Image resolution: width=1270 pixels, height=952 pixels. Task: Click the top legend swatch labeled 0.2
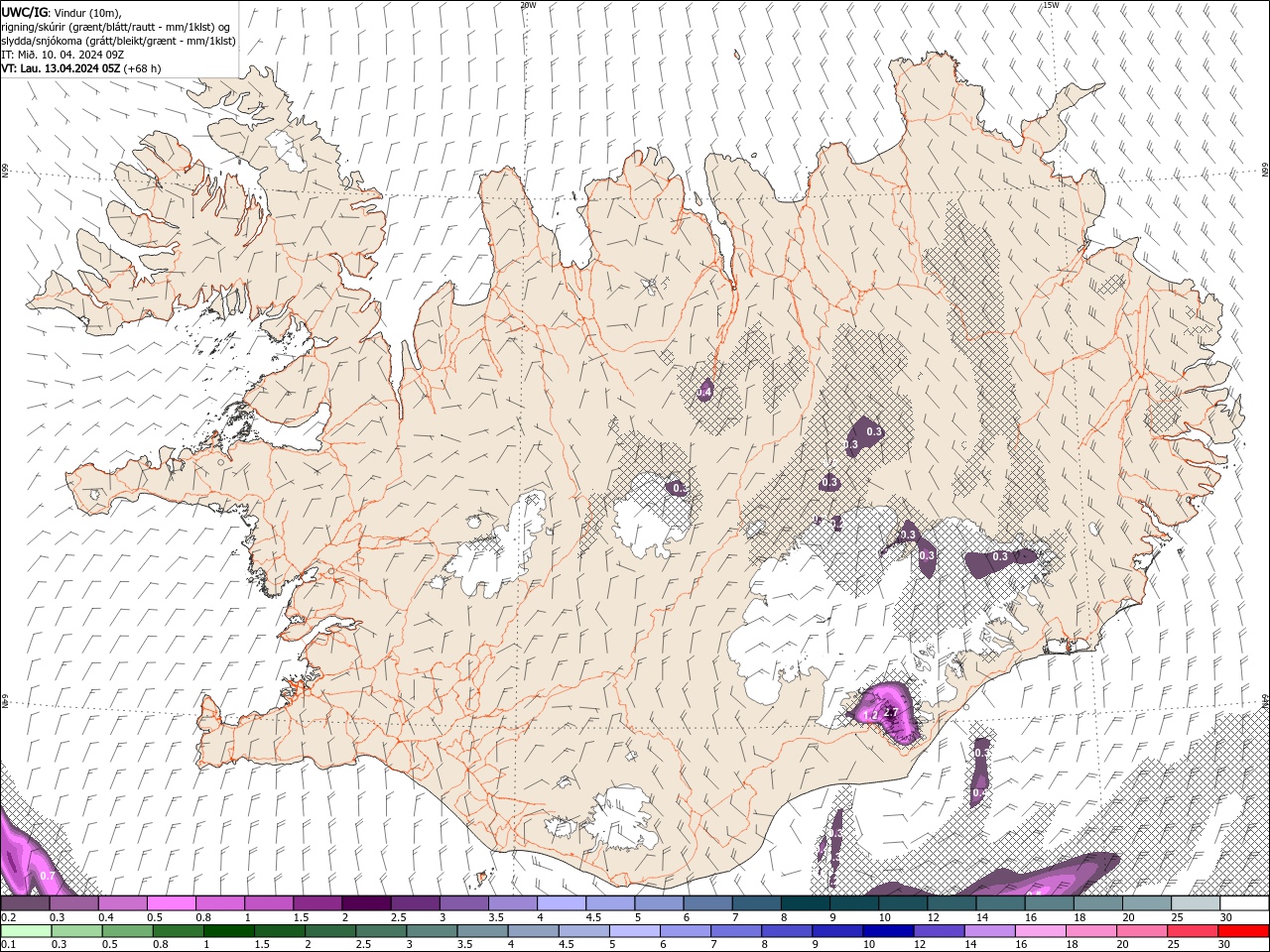click(25, 903)
